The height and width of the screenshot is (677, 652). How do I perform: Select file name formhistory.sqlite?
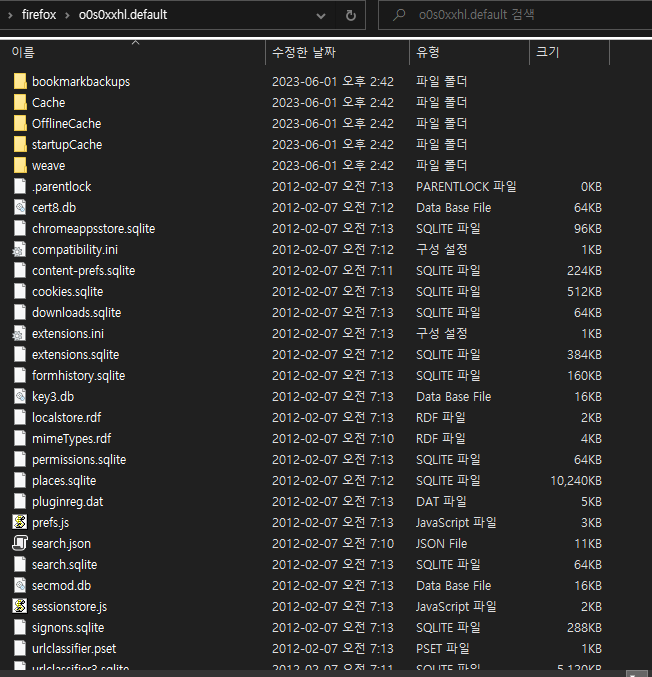(78, 376)
